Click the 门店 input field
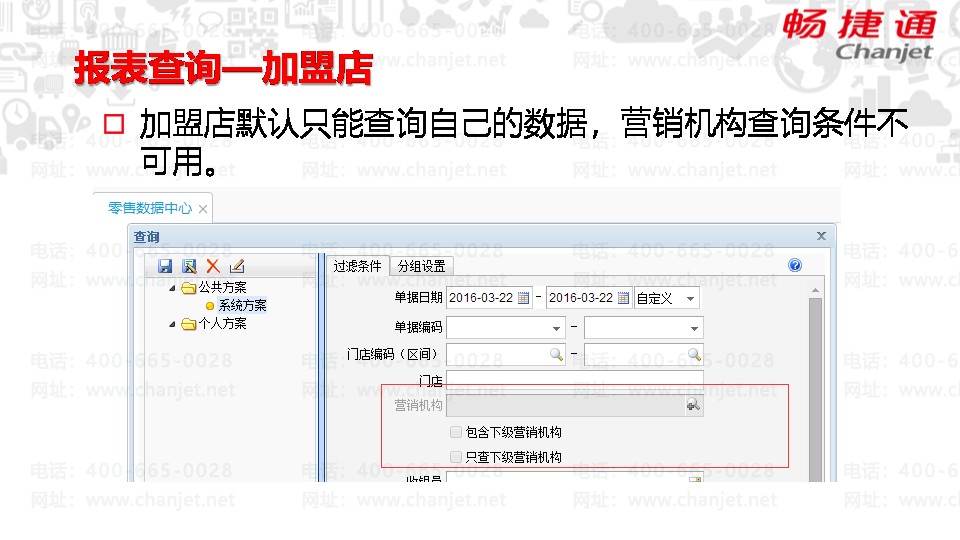Screen dimensions: 960x540 coord(575,380)
